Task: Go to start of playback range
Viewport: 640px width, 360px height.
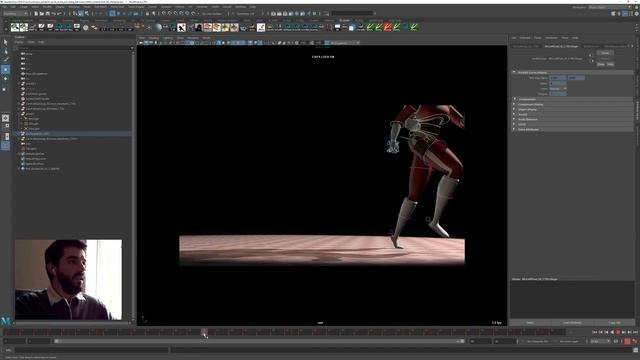Action: click(595, 332)
